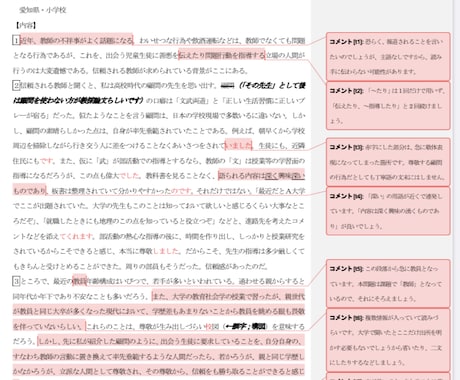Click the highlighted red word いました
The image size is (460, 380).
pos(238,145)
